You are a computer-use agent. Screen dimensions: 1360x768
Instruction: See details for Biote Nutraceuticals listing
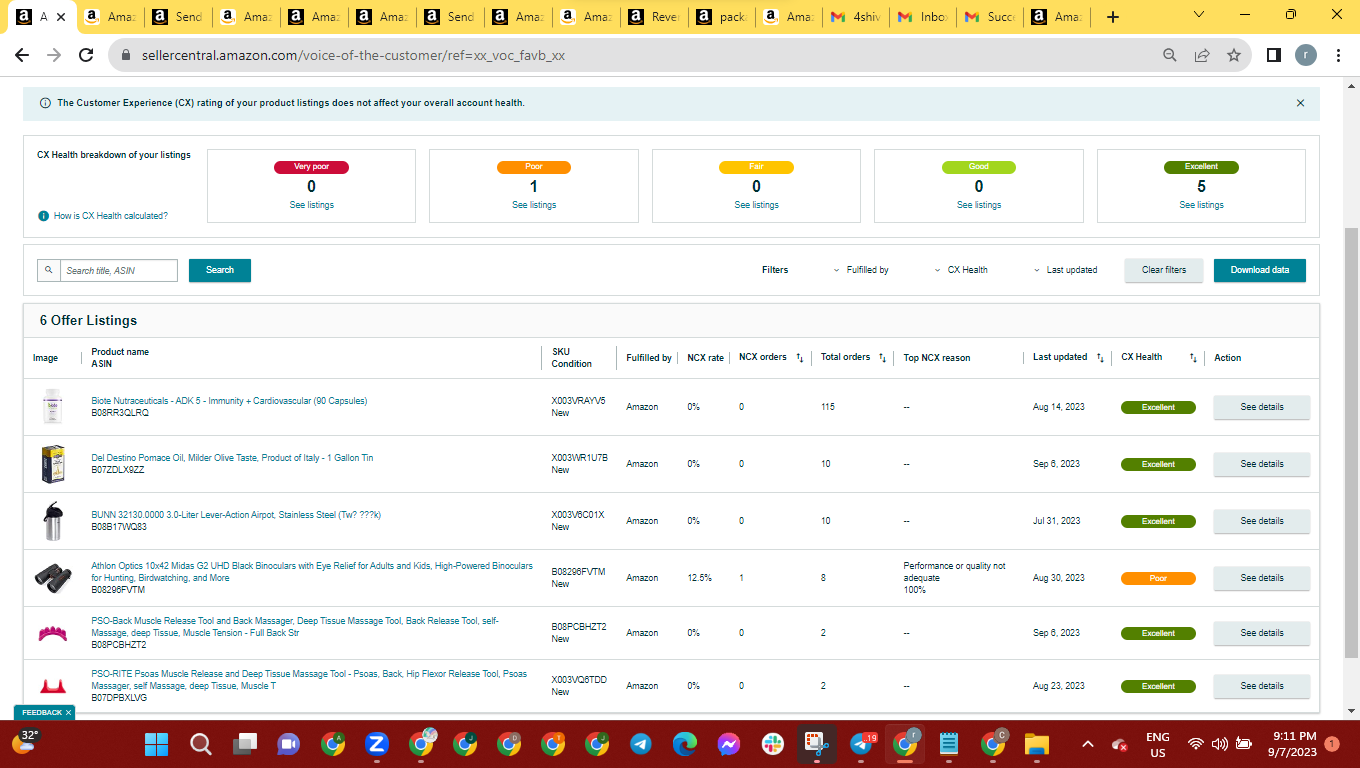click(1262, 407)
